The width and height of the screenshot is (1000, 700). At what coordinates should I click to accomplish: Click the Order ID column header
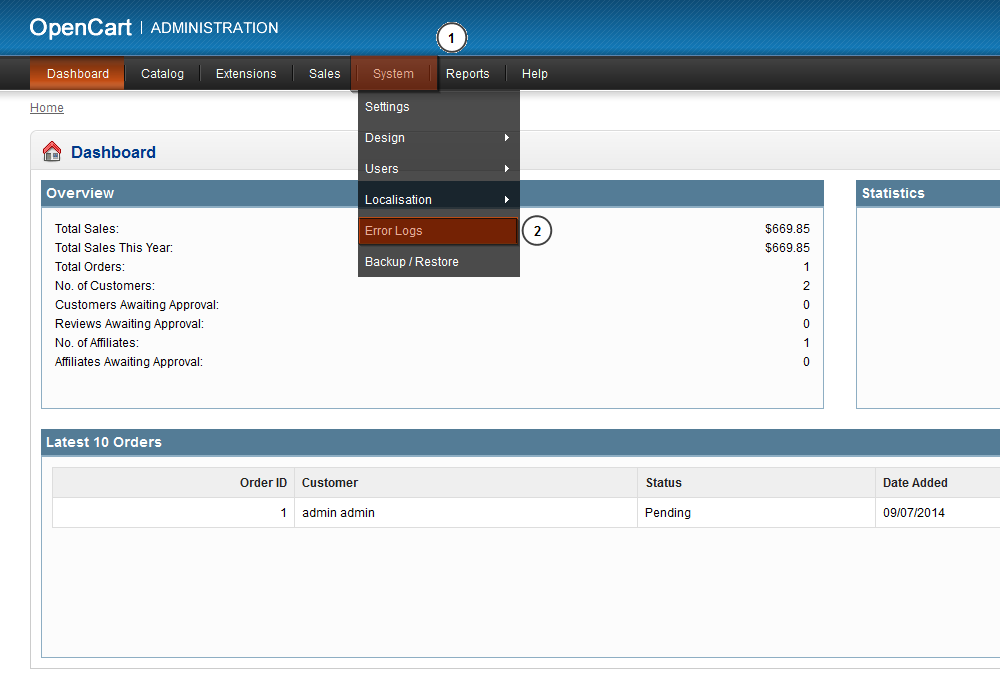173,483
